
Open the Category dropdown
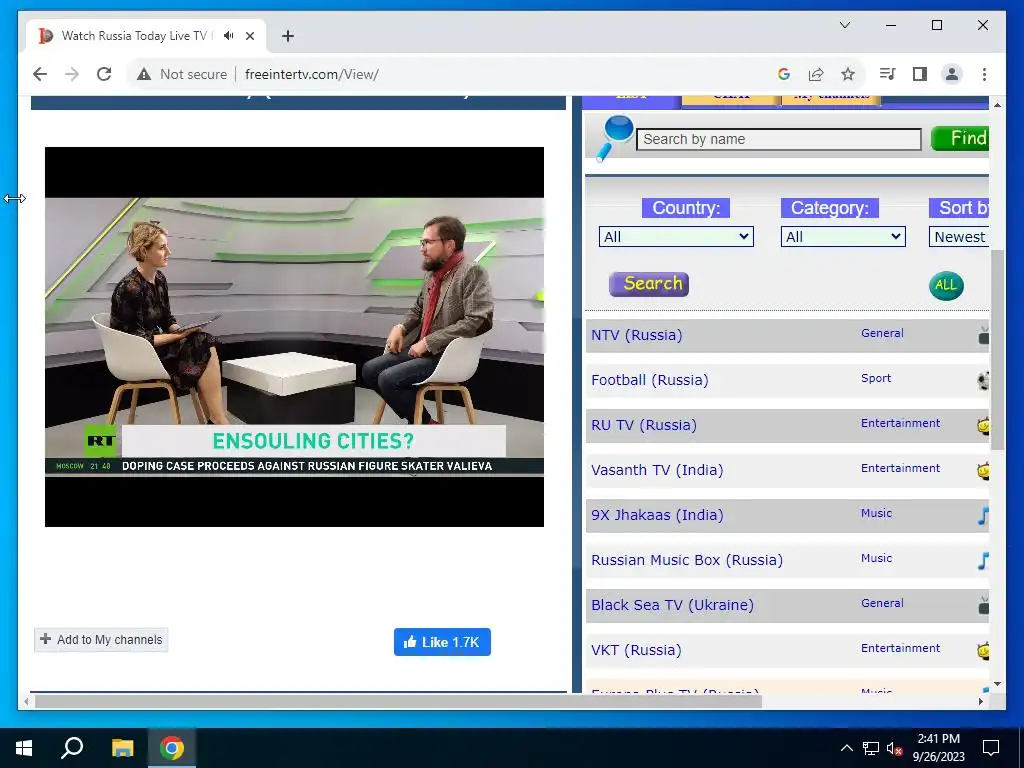pyautogui.click(x=843, y=236)
